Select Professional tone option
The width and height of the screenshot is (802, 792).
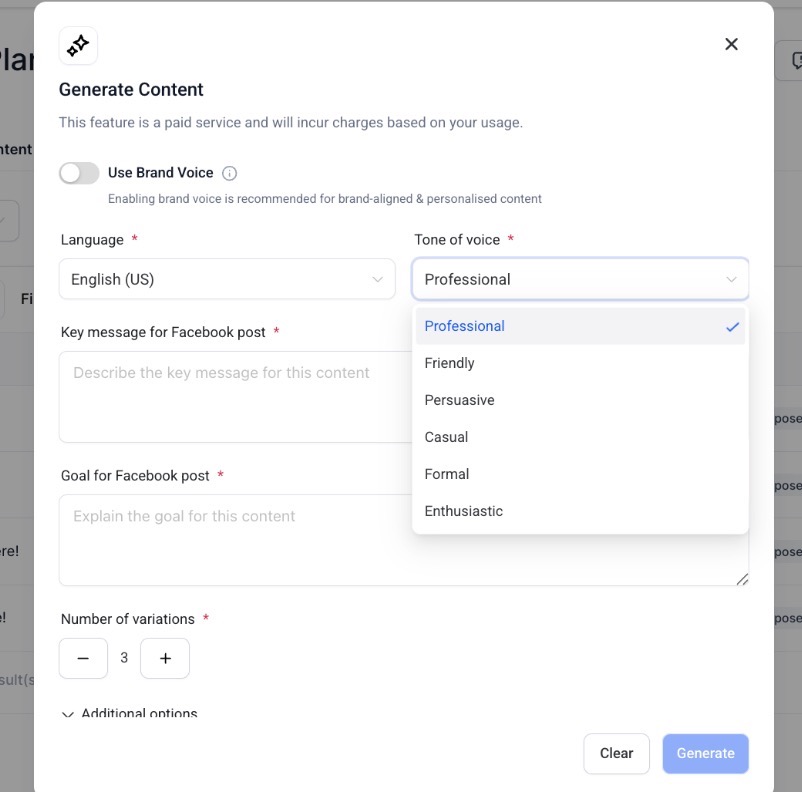click(x=580, y=326)
